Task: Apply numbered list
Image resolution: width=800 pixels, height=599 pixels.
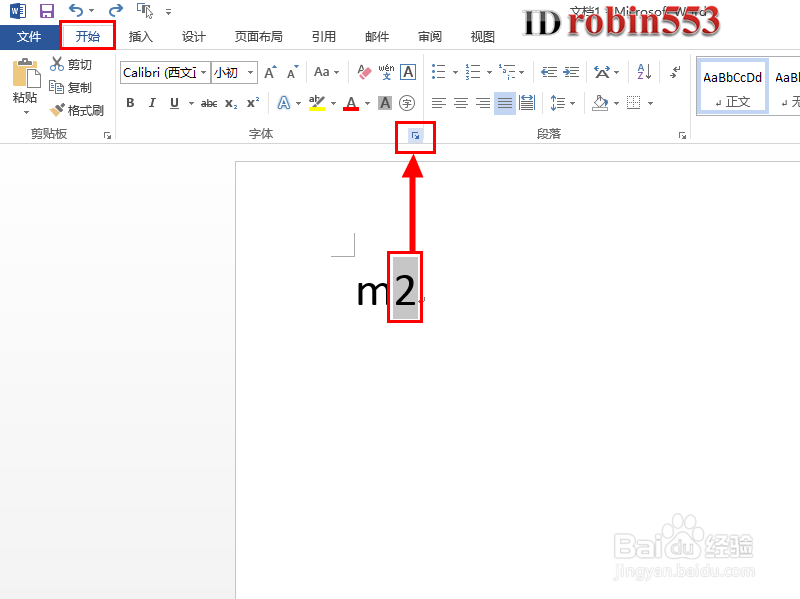Action: pos(473,72)
